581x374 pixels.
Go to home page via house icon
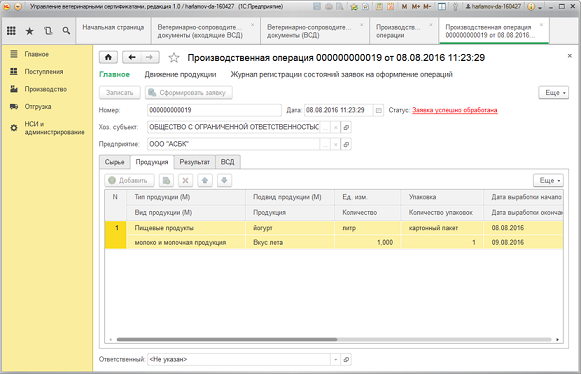pos(108,57)
